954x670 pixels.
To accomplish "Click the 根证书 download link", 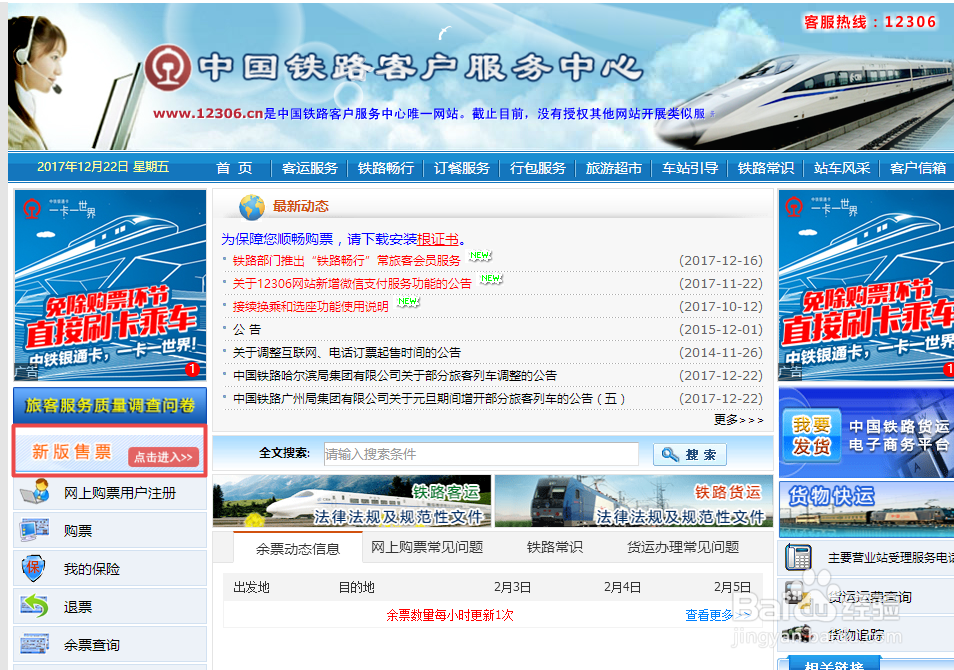I will [437, 239].
